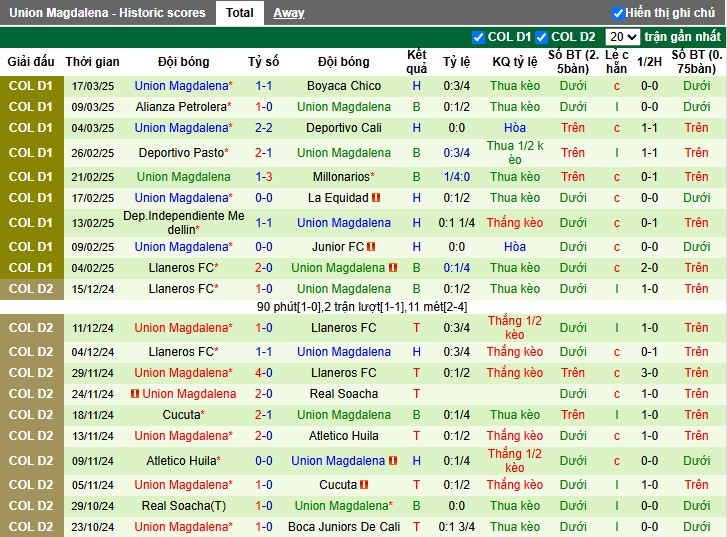
Task: Click Junior FC red card icon
Action: 371,247
